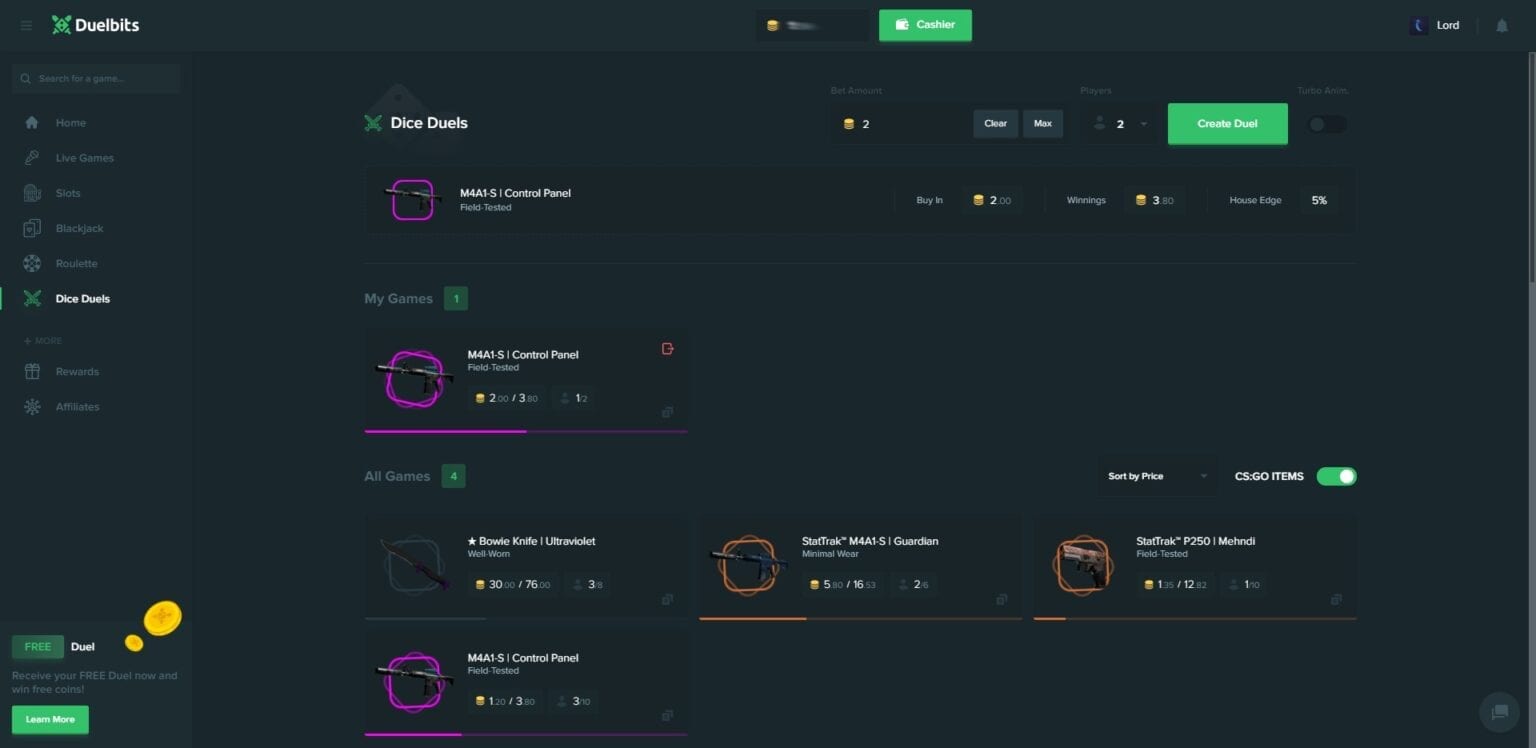1536x748 pixels.
Task: Turn off the CS:GO ITEMS toggle
Action: [x=1336, y=476]
